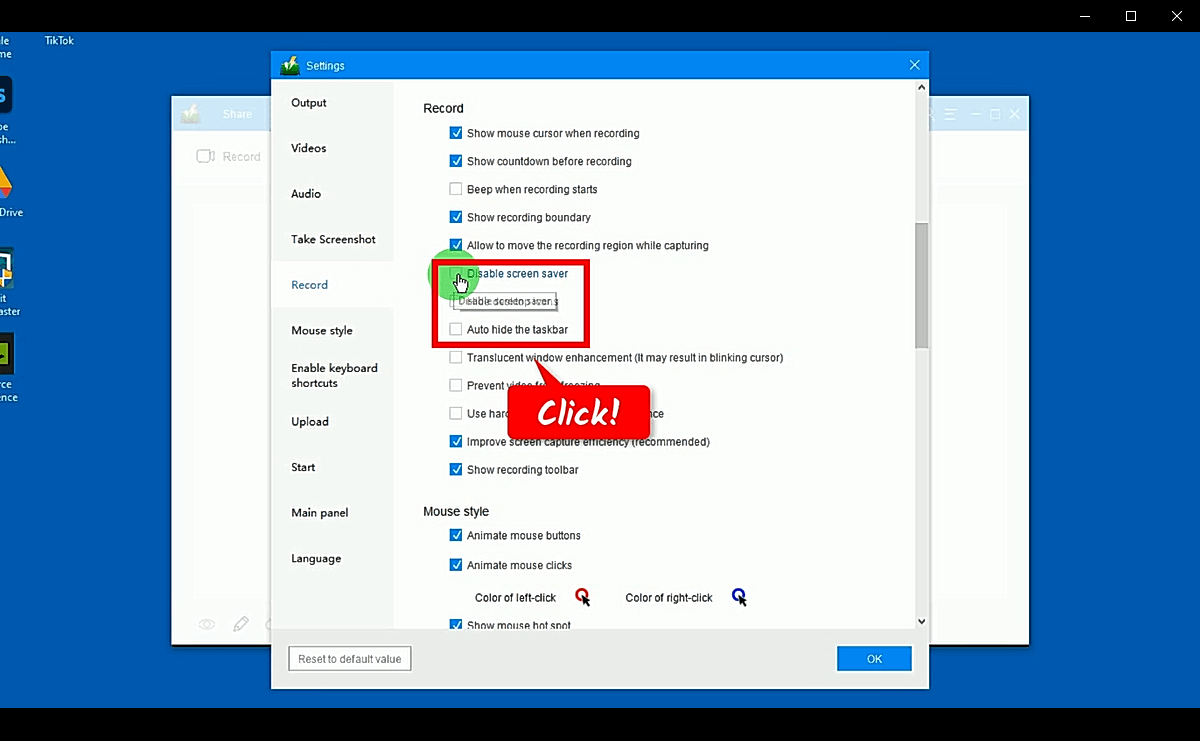Open the color of right-click picker
This screenshot has height=741, width=1200.
coord(738,597)
